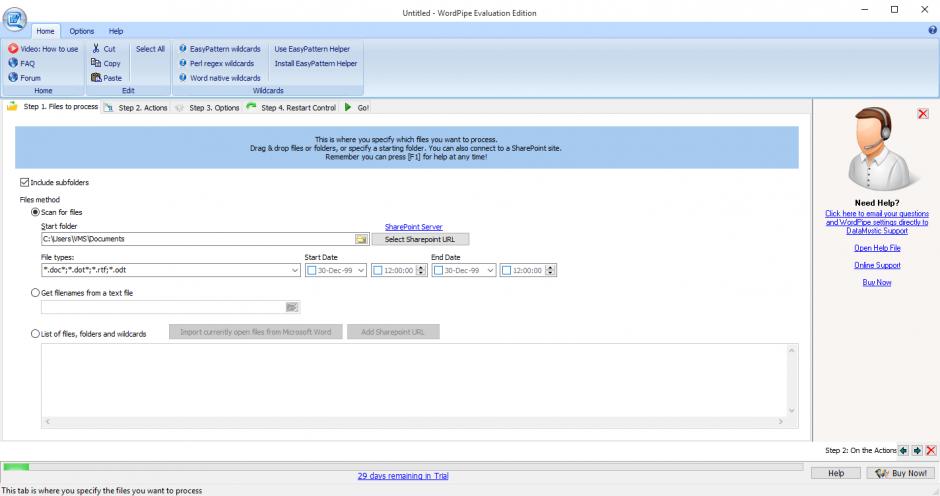The width and height of the screenshot is (940, 496).
Task: Go to previous tip with left arrow
Action: 903,450
